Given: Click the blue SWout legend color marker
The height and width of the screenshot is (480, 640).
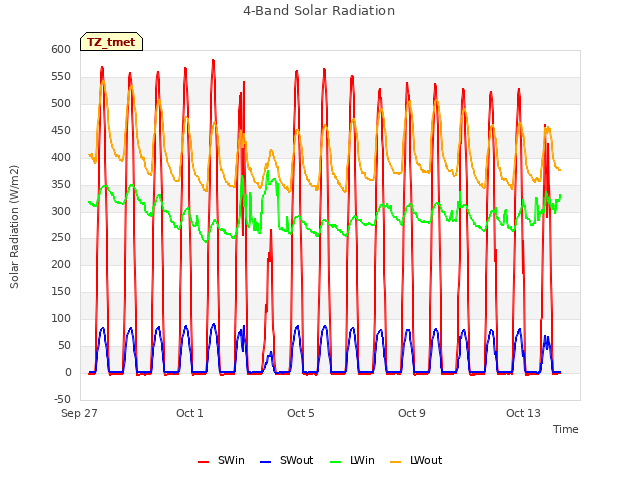Looking at the screenshot, I should click(265, 462).
